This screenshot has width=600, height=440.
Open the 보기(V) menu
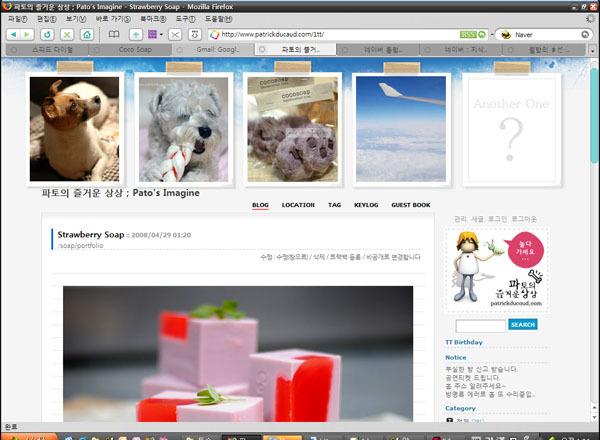pos(76,19)
